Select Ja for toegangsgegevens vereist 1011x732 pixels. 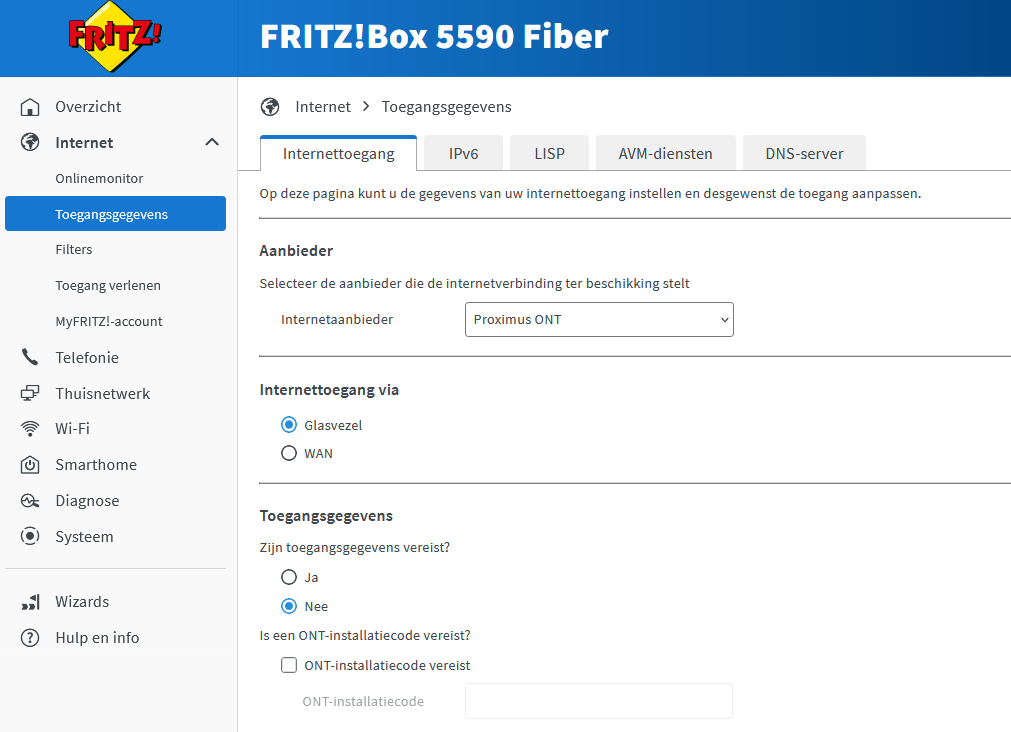289,577
